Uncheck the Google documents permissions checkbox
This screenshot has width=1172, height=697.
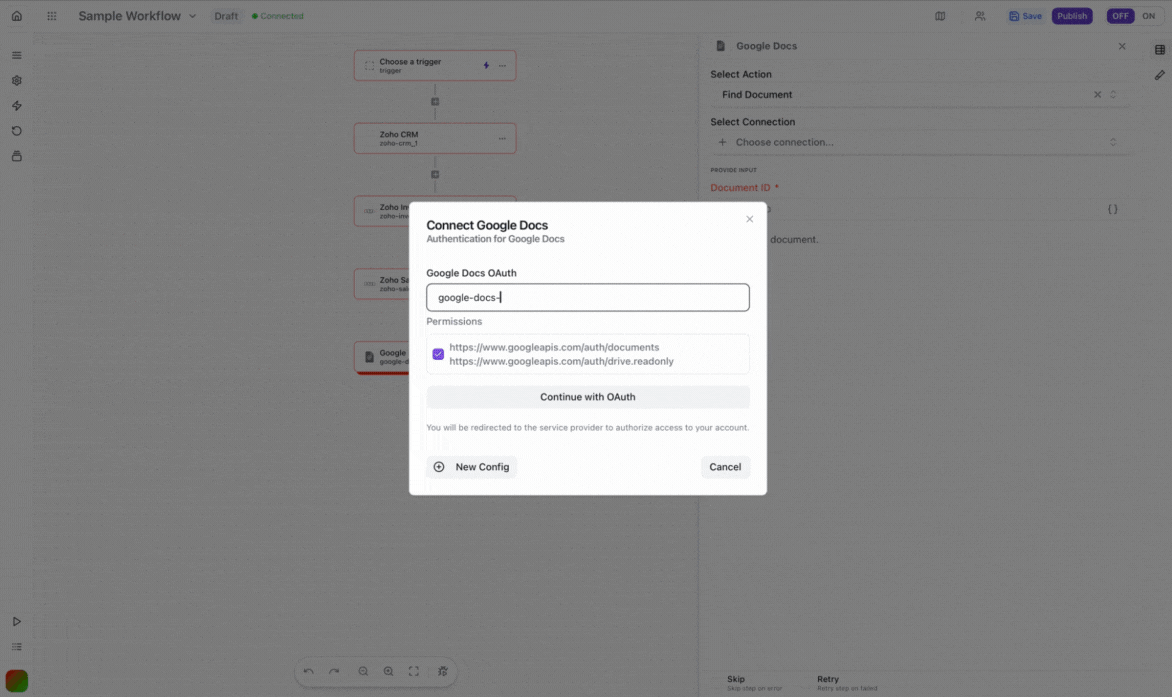pos(438,354)
